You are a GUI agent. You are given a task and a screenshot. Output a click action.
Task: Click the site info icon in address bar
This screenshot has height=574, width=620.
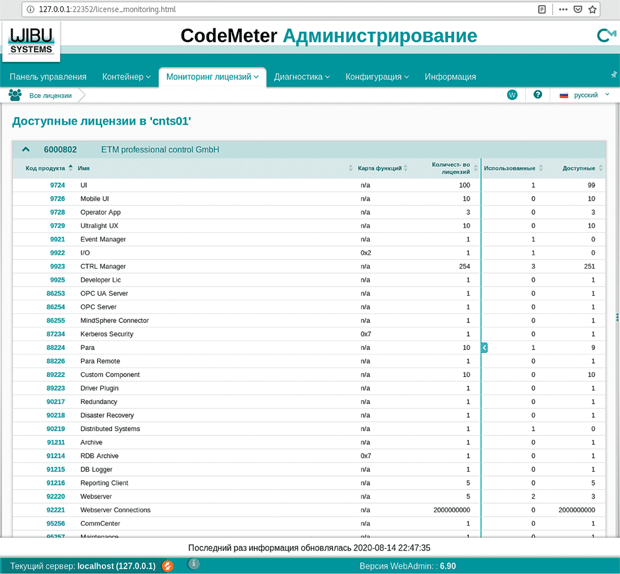pyautogui.click(x=30, y=9)
